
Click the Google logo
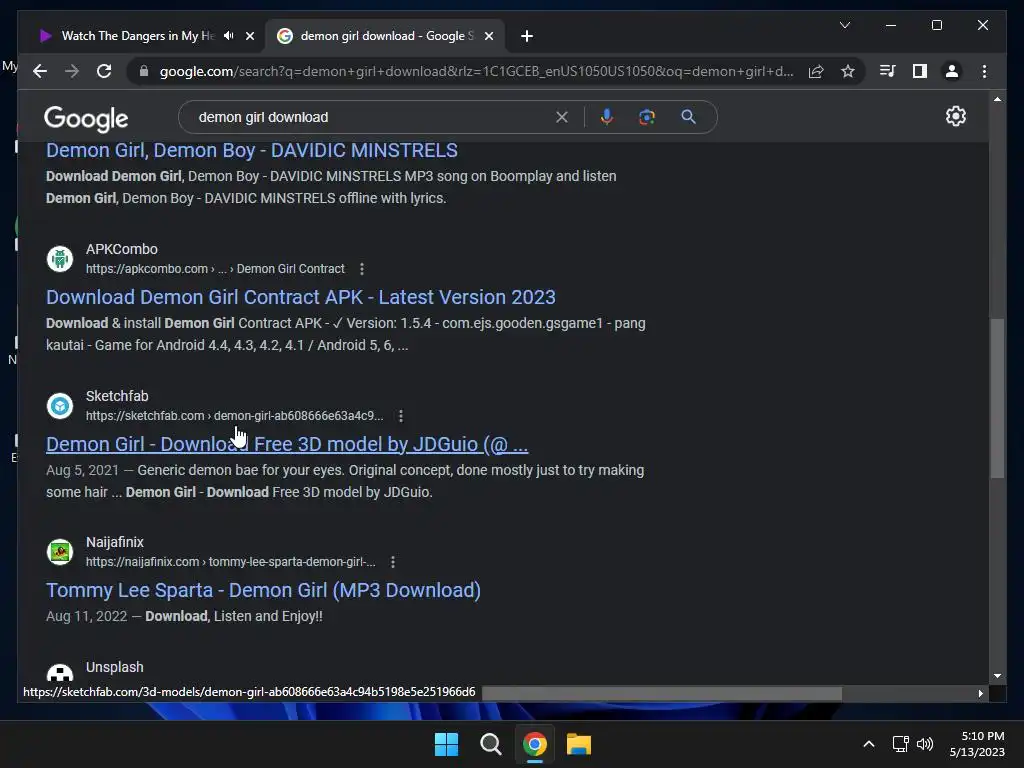tap(86, 119)
